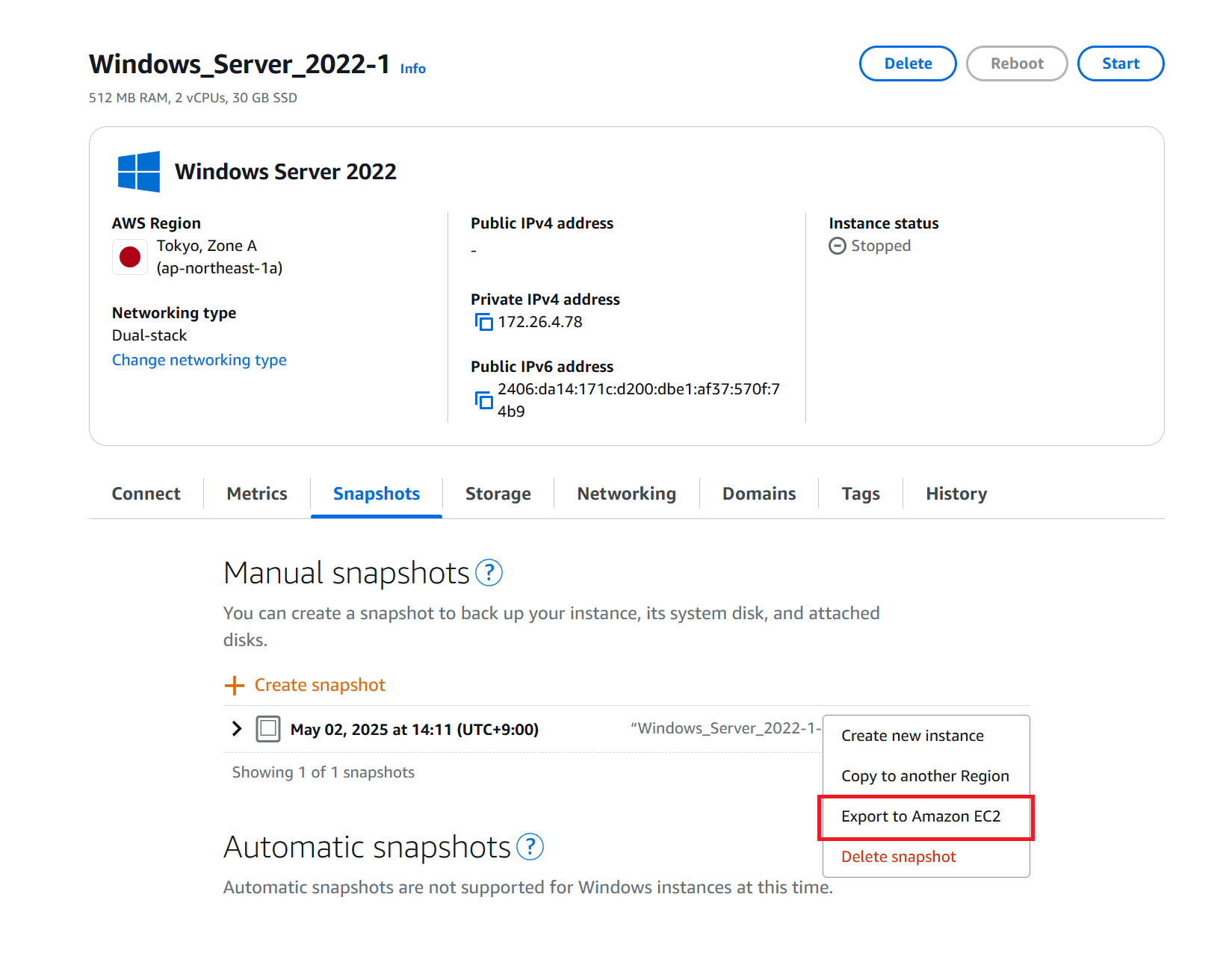Click the Instance status label
This screenshot has width=1232, height=965.
884,223
